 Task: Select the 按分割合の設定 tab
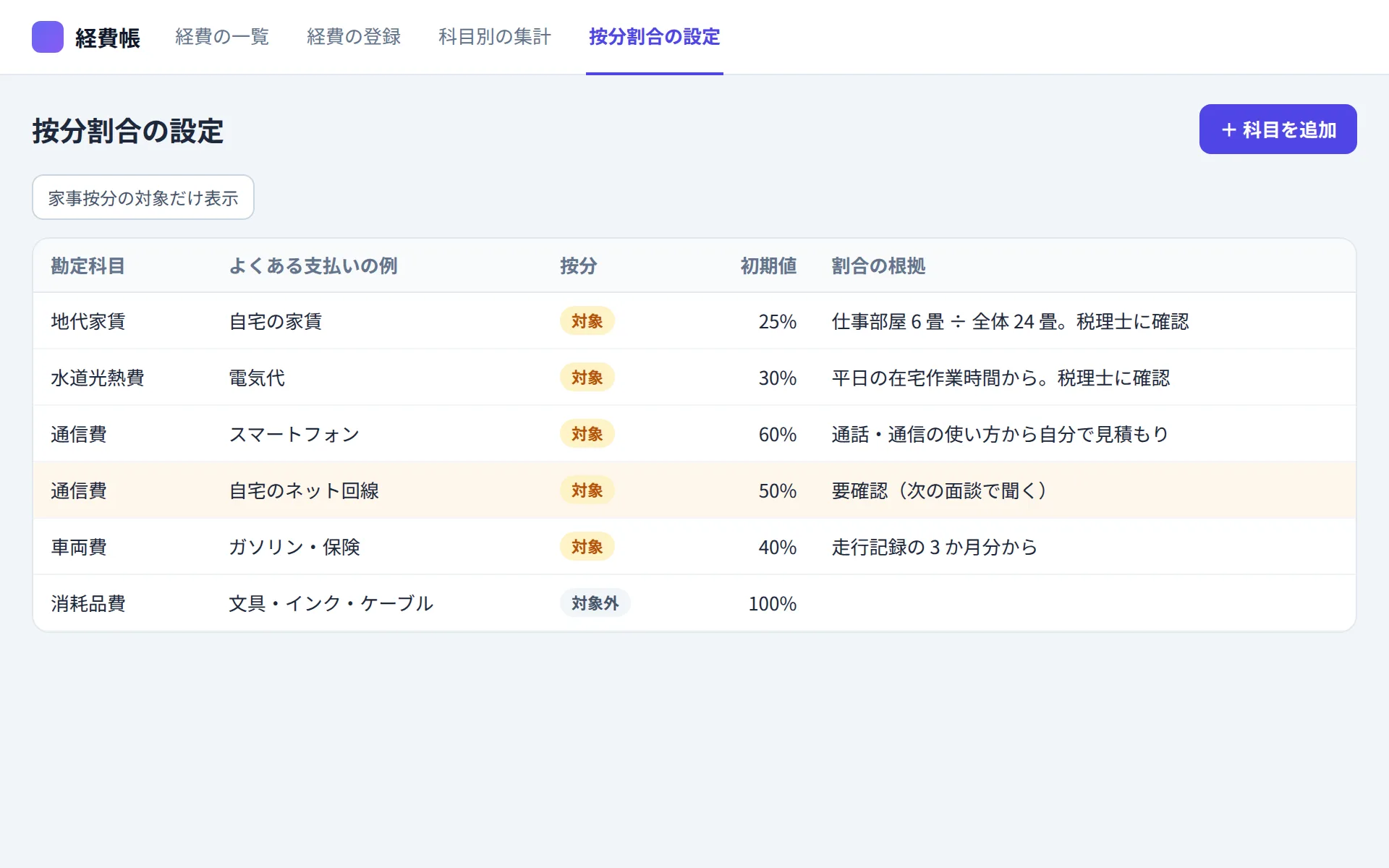tap(655, 37)
